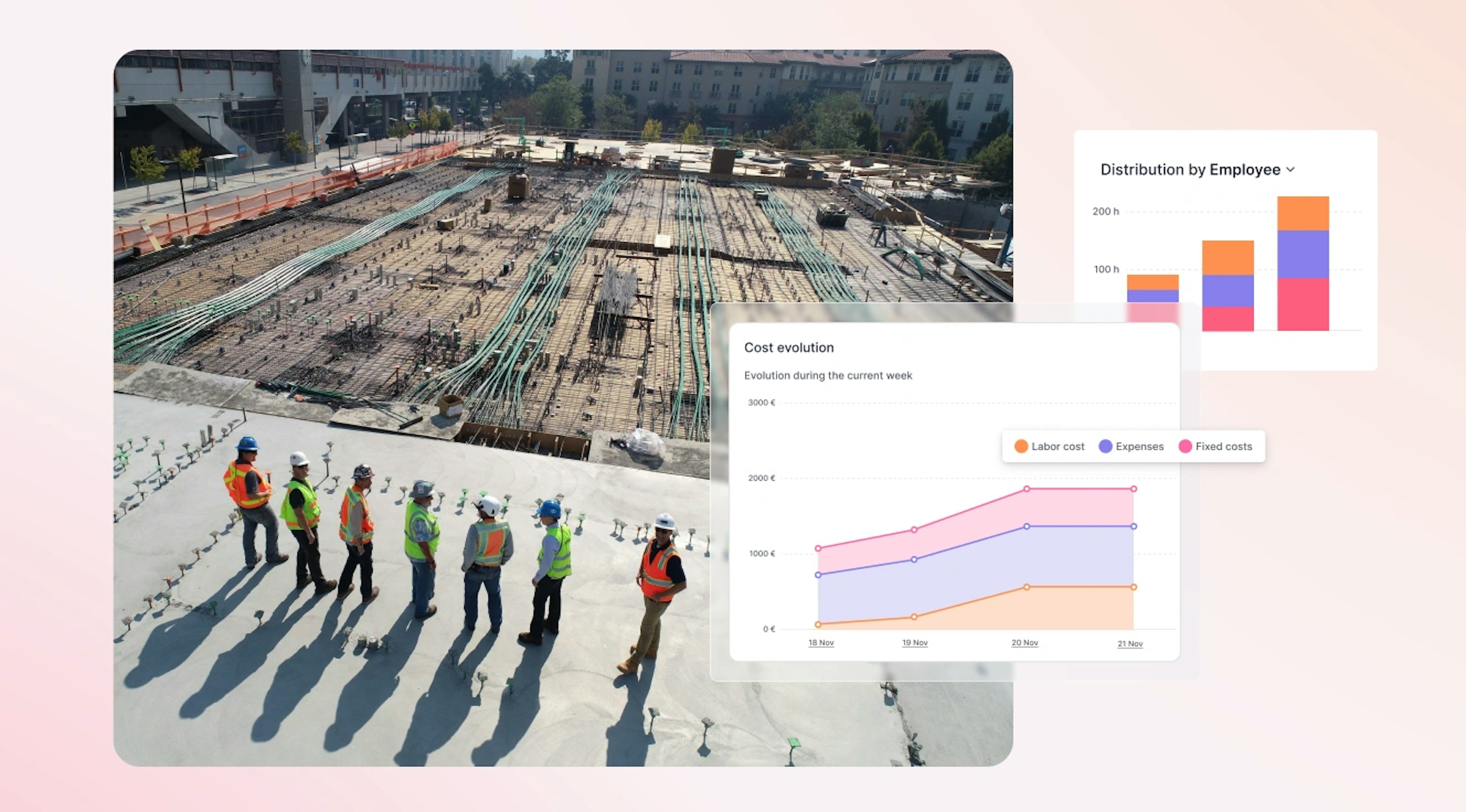The height and width of the screenshot is (812, 1466).
Task: Select 'Evolution during the current week' subtitle
Action: tap(828, 375)
